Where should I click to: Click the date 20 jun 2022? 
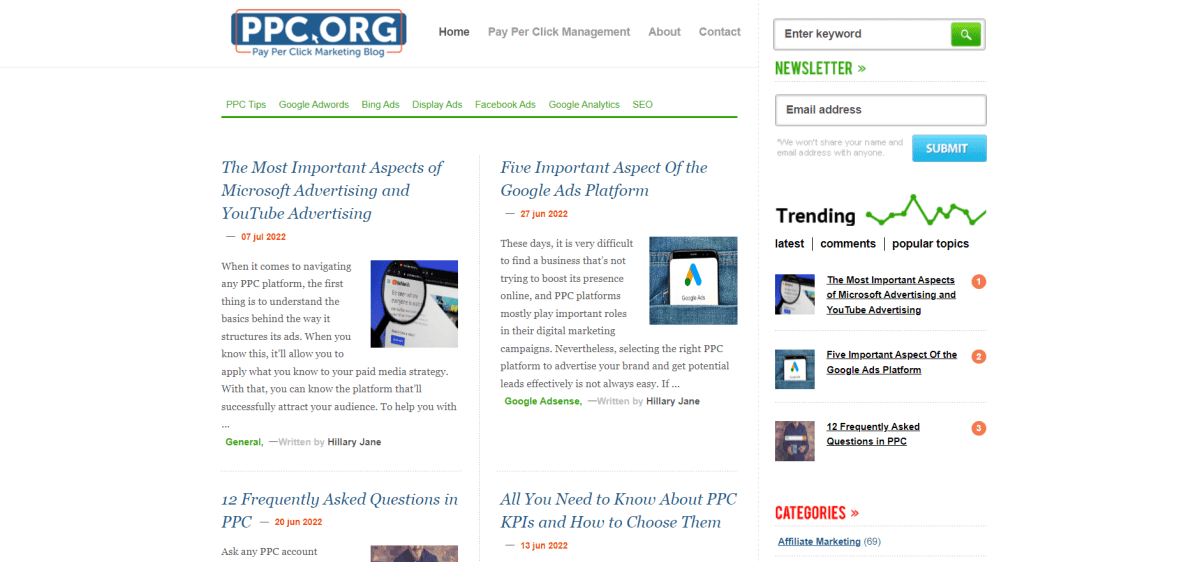(298, 522)
